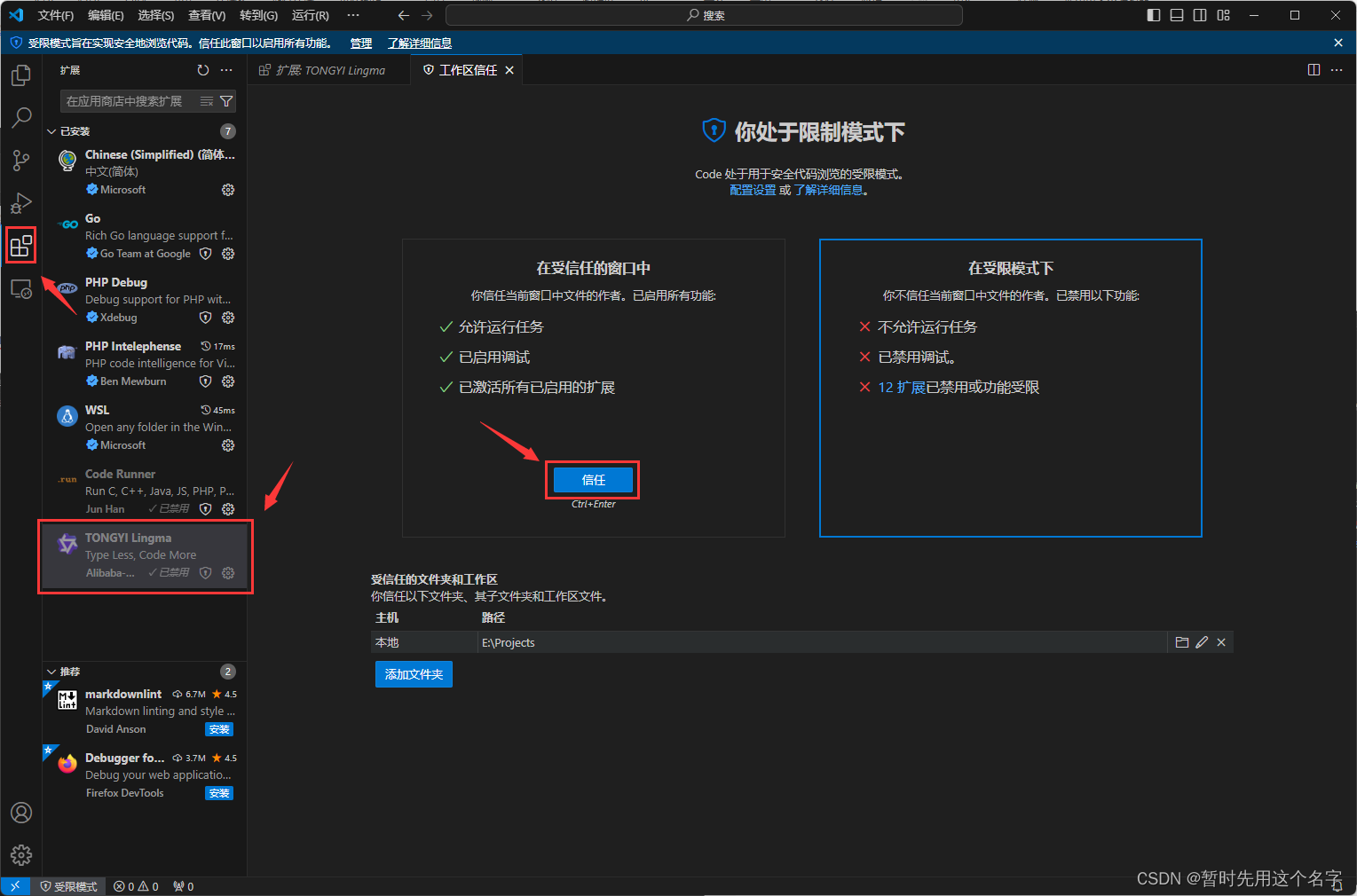Open gear menu for Go extension

[x=228, y=254]
